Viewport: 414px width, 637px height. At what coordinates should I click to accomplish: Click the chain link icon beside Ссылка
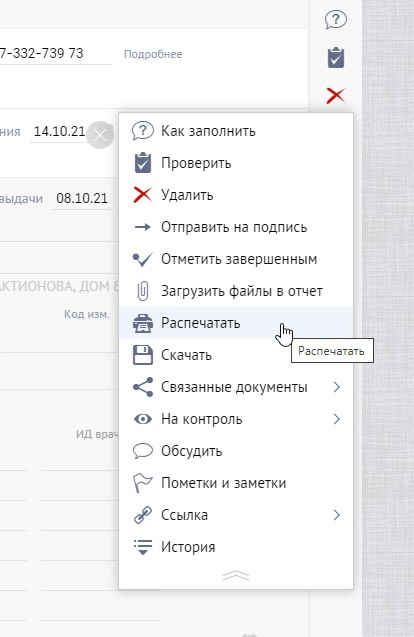(x=143, y=515)
